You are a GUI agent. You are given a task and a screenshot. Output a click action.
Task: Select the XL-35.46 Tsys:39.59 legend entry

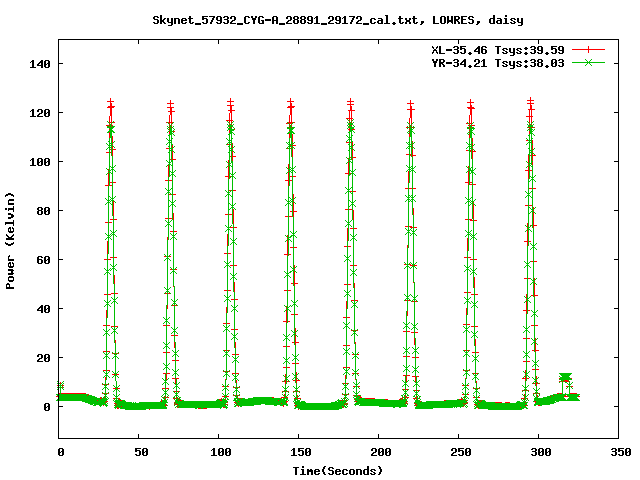pyautogui.click(x=498, y=50)
